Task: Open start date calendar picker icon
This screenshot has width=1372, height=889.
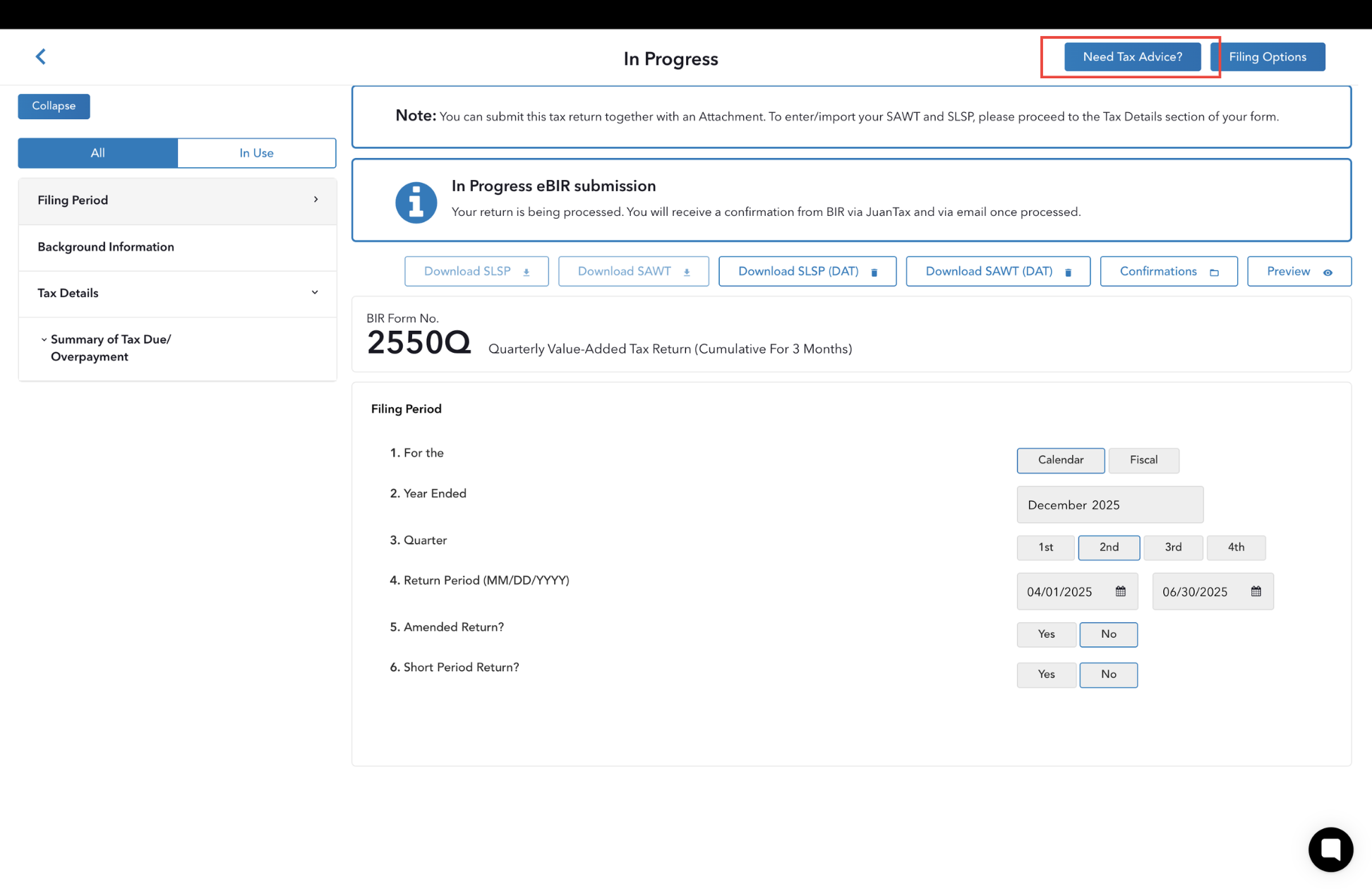Action: (x=1120, y=591)
